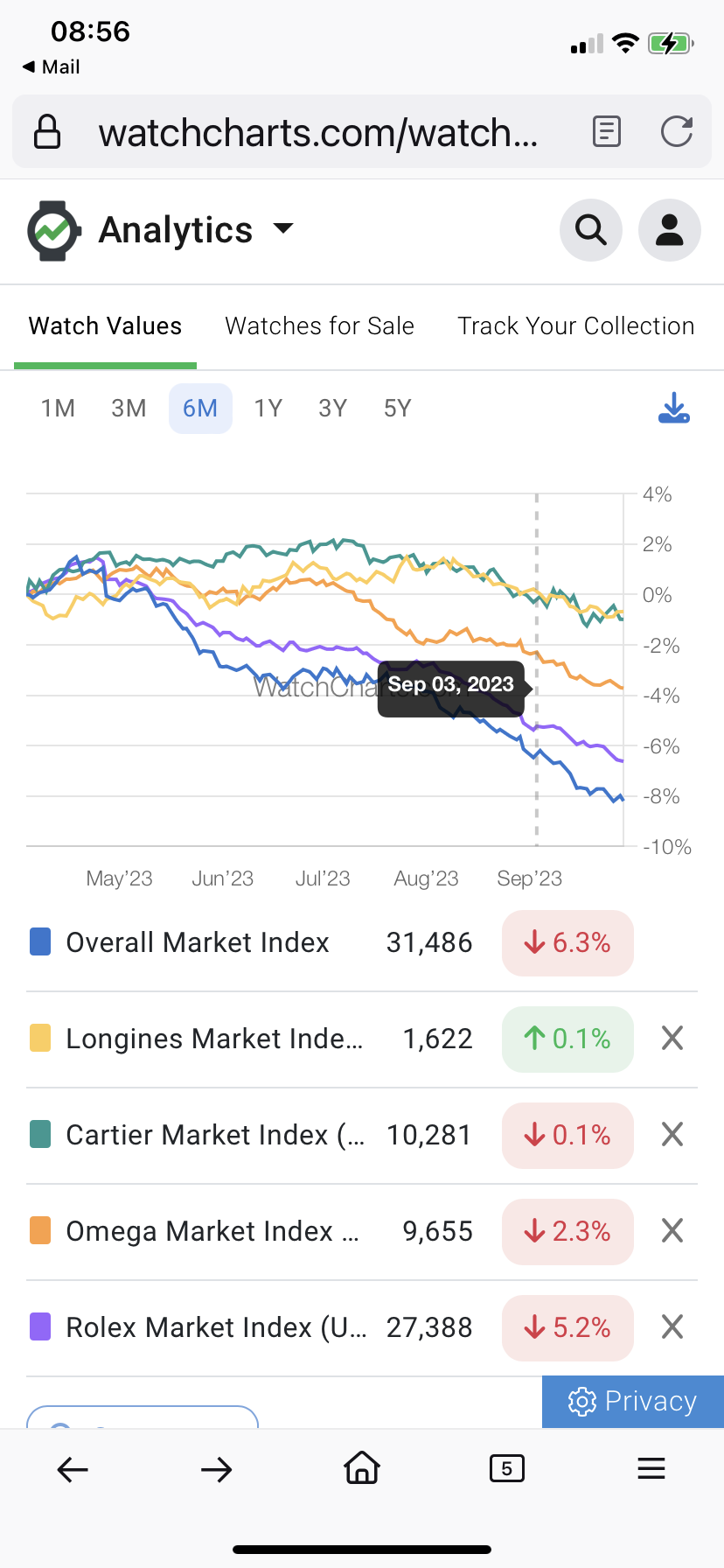The height and width of the screenshot is (1568, 724).
Task: Click the WatchCharts logo icon
Action: (x=54, y=231)
